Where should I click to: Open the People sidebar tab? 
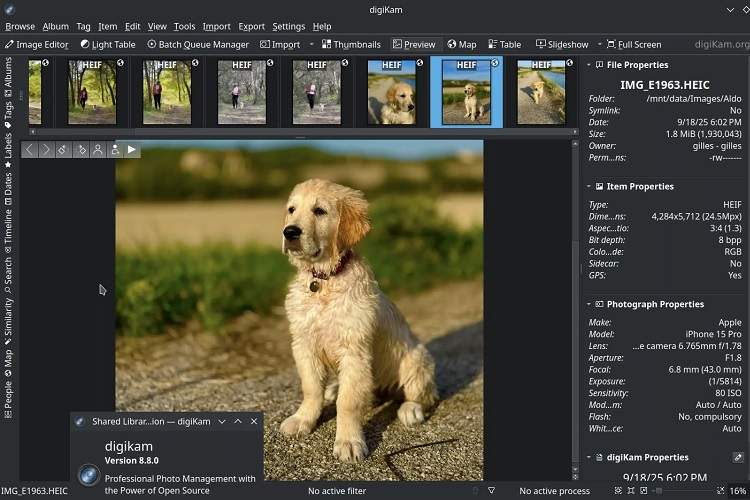click(x=8, y=395)
